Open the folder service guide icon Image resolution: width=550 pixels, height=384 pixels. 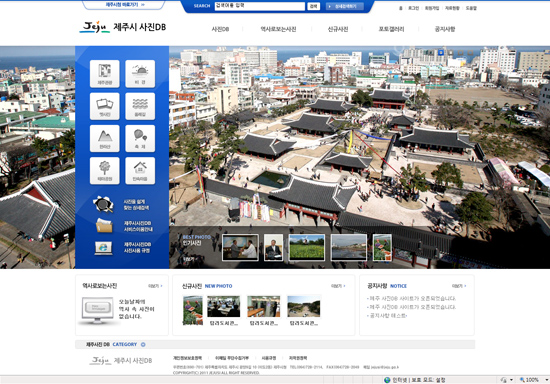click(104, 226)
